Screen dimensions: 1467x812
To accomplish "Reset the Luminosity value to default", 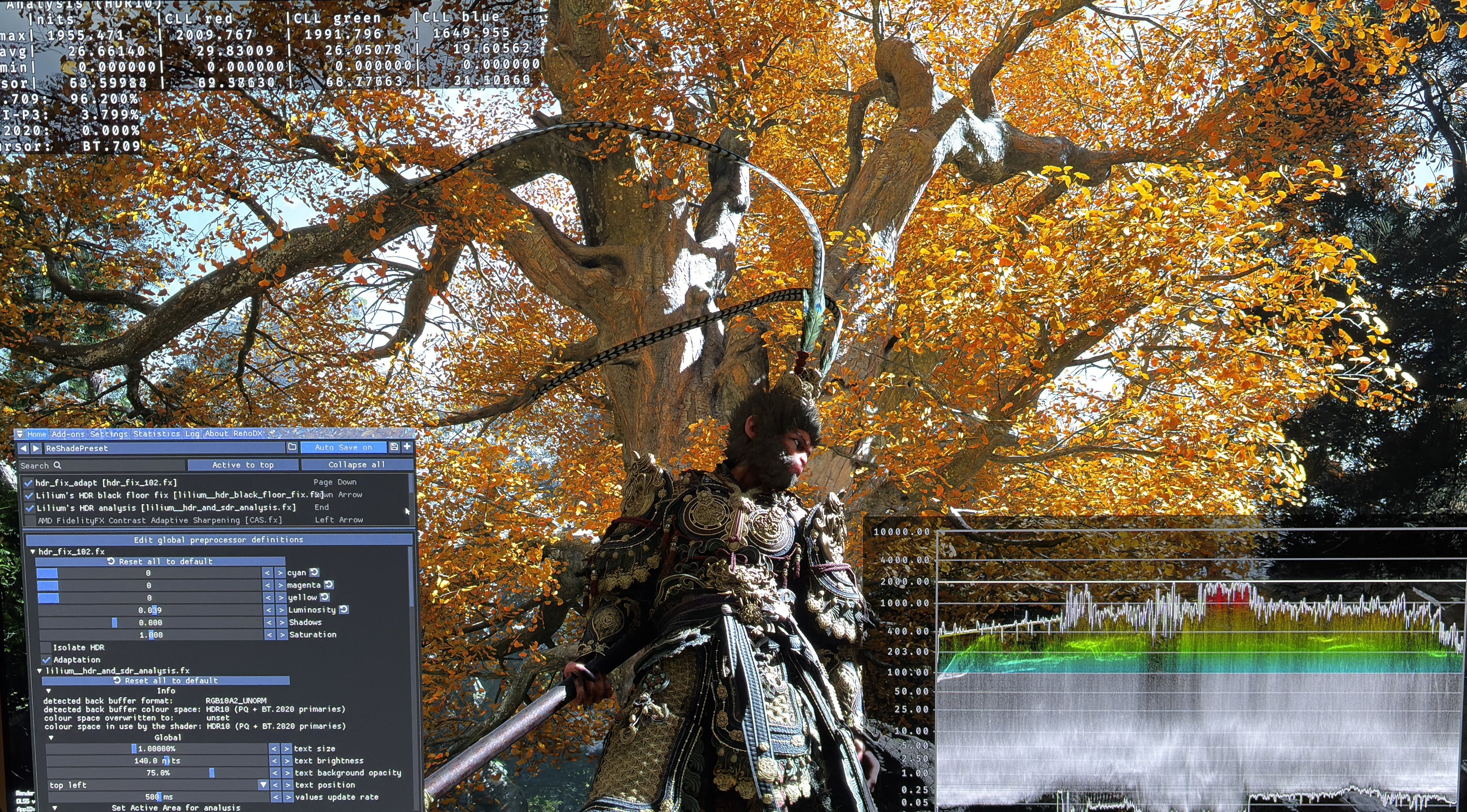I will tap(345, 610).
